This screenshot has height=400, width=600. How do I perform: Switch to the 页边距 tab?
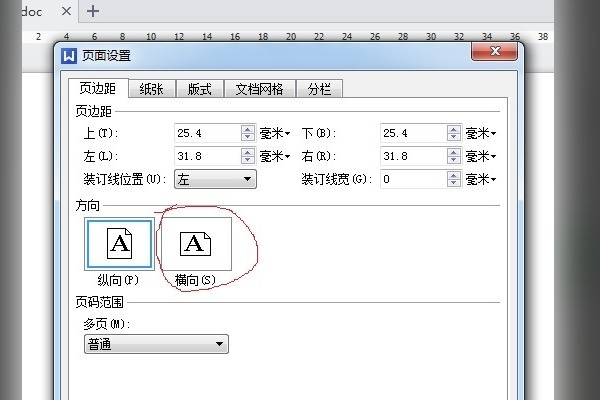coord(98,88)
